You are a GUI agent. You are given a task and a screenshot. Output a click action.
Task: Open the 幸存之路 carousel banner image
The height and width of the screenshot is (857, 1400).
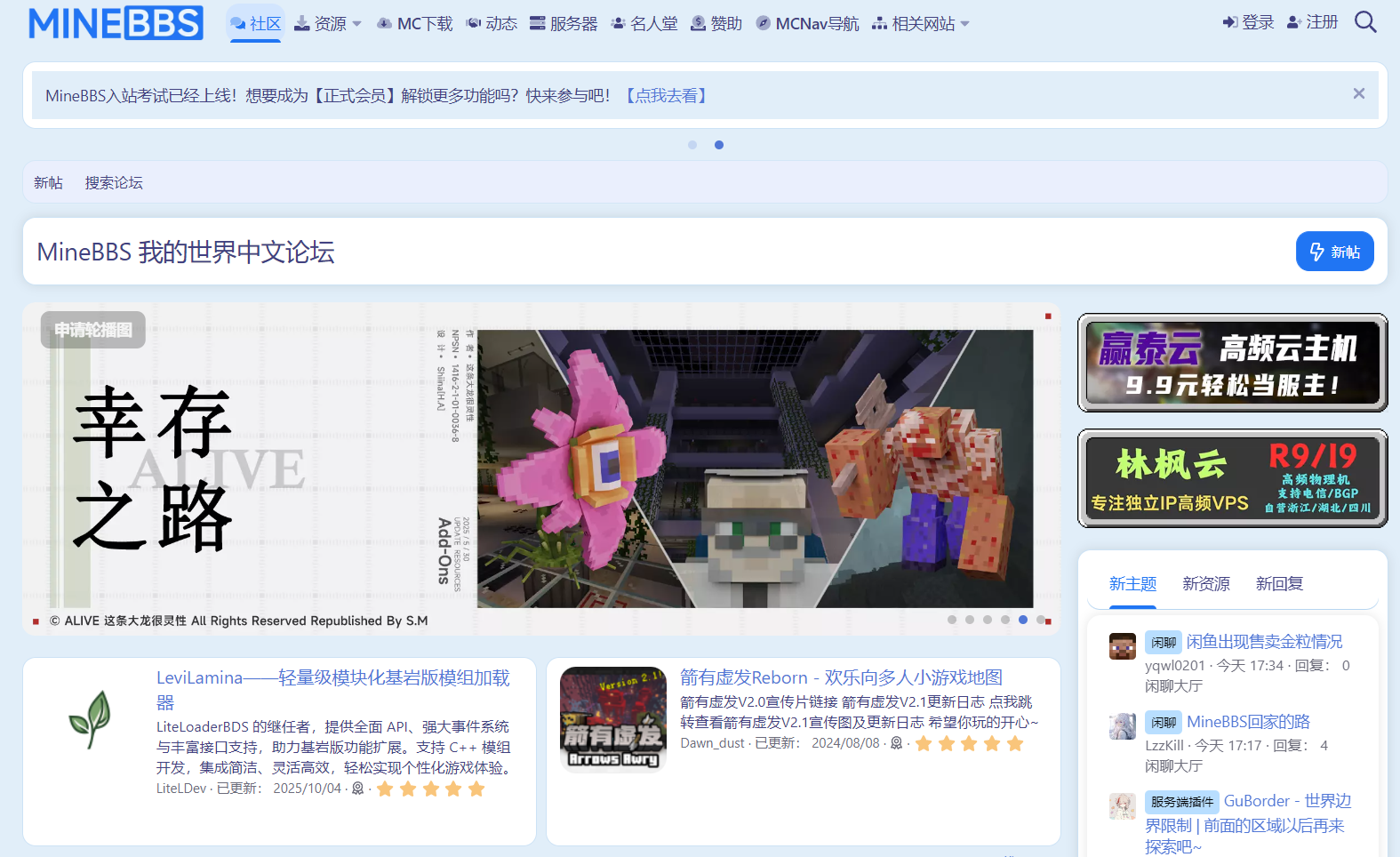(x=540, y=469)
